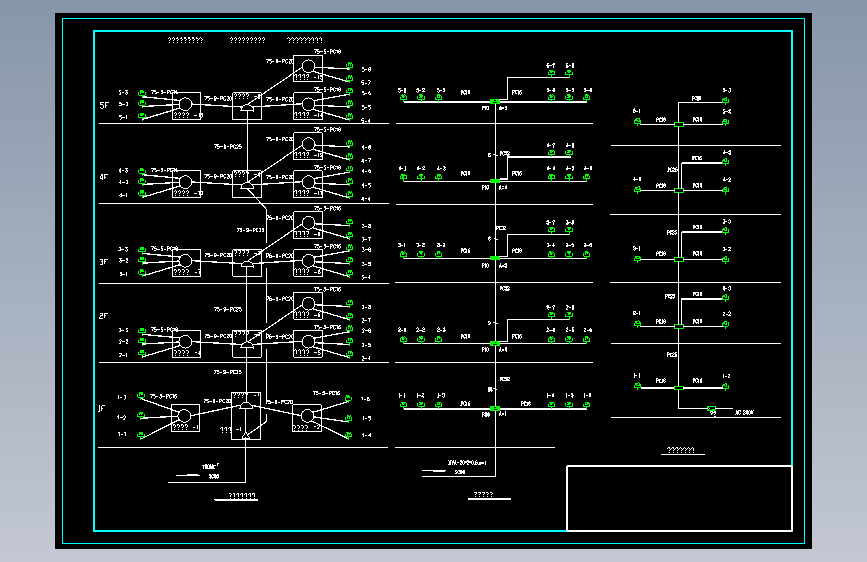The image size is (867, 562).
Task: Select outlet 5-1 symbol in the middle diagram
Action: coord(404,98)
